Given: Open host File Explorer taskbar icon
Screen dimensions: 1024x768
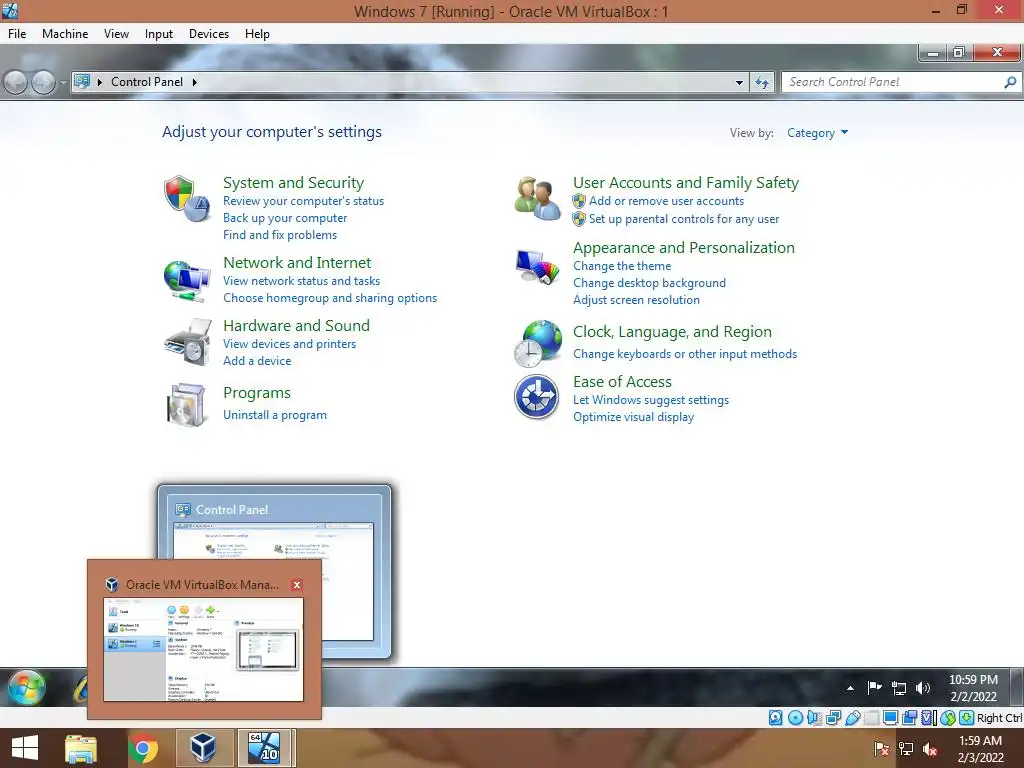Looking at the screenshot, I should [81, 748].
